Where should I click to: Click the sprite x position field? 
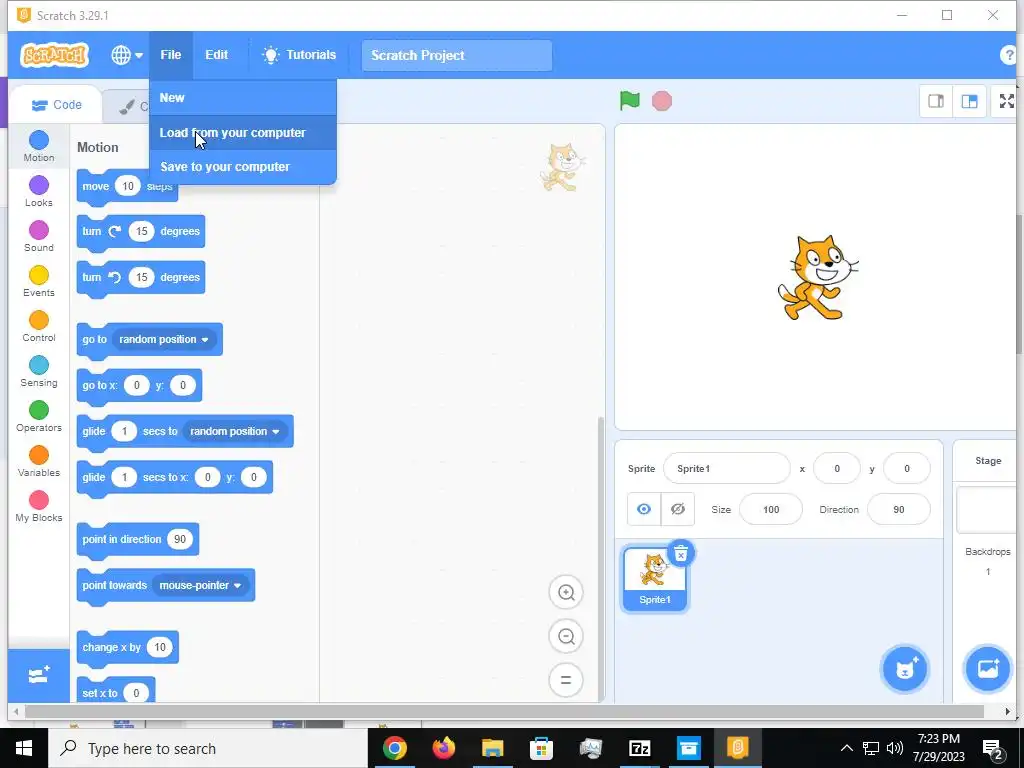[x=837, y=469]
